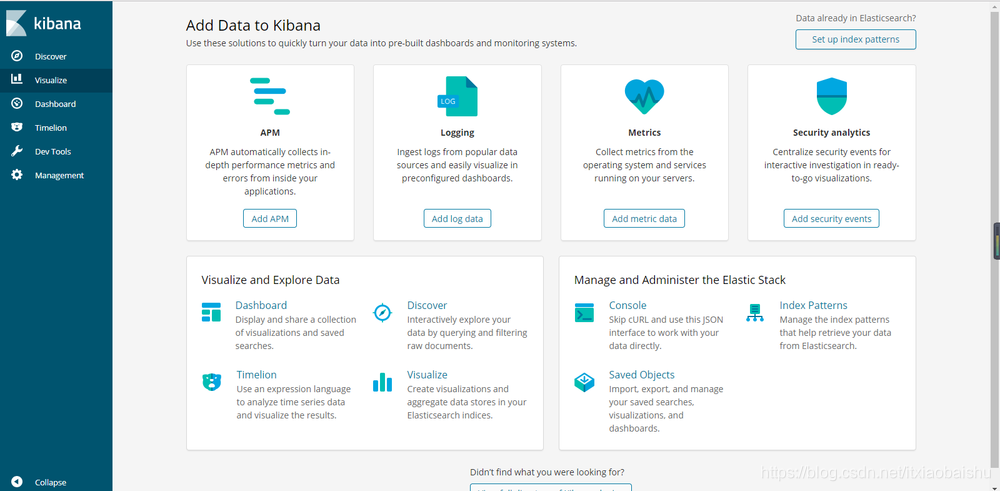Click the Security analytics shield icon
The height and width of the screenshot is (491, 1000).
pos(832,96)
